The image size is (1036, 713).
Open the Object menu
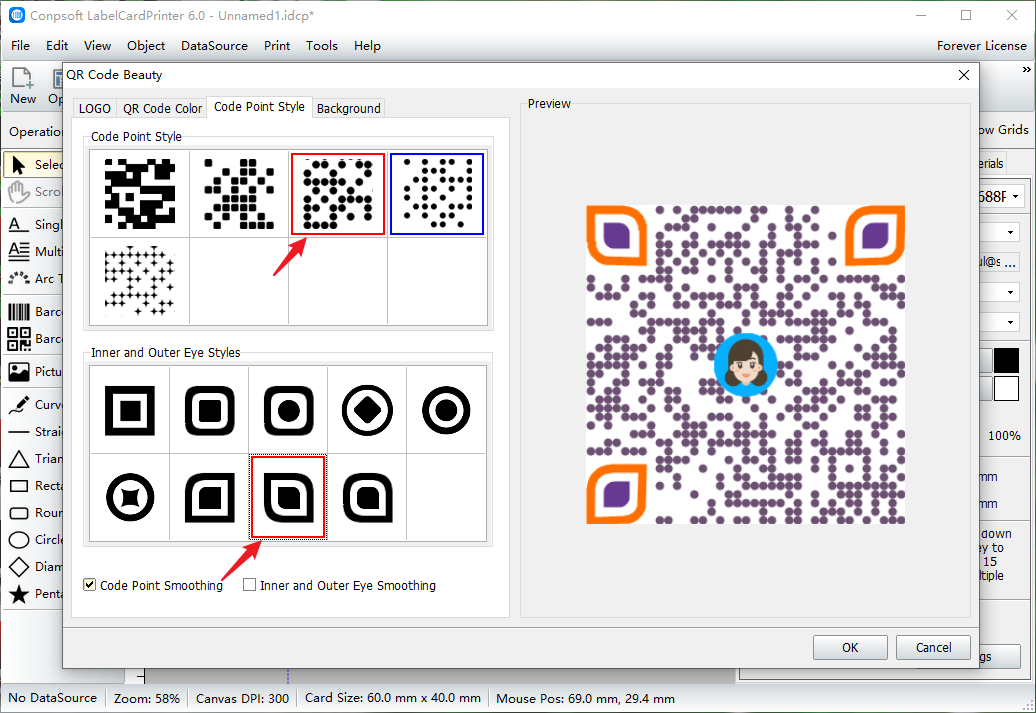pyautogui.click(x=146, y=46)
